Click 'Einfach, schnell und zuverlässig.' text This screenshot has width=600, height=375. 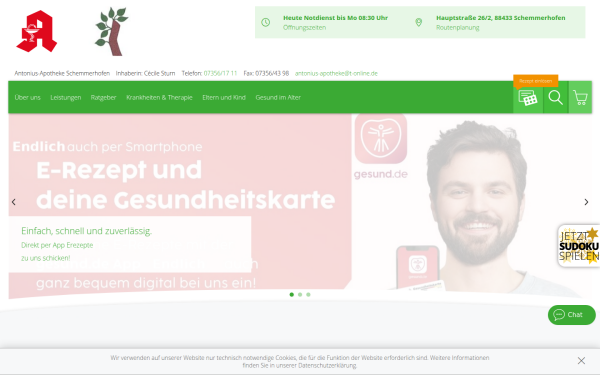86,231
